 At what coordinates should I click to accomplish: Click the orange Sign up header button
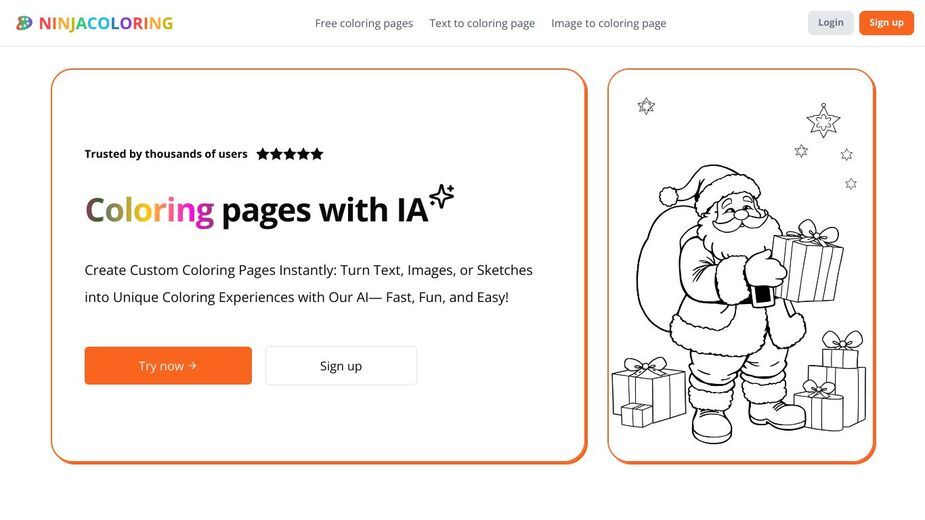tap(886, 22)
